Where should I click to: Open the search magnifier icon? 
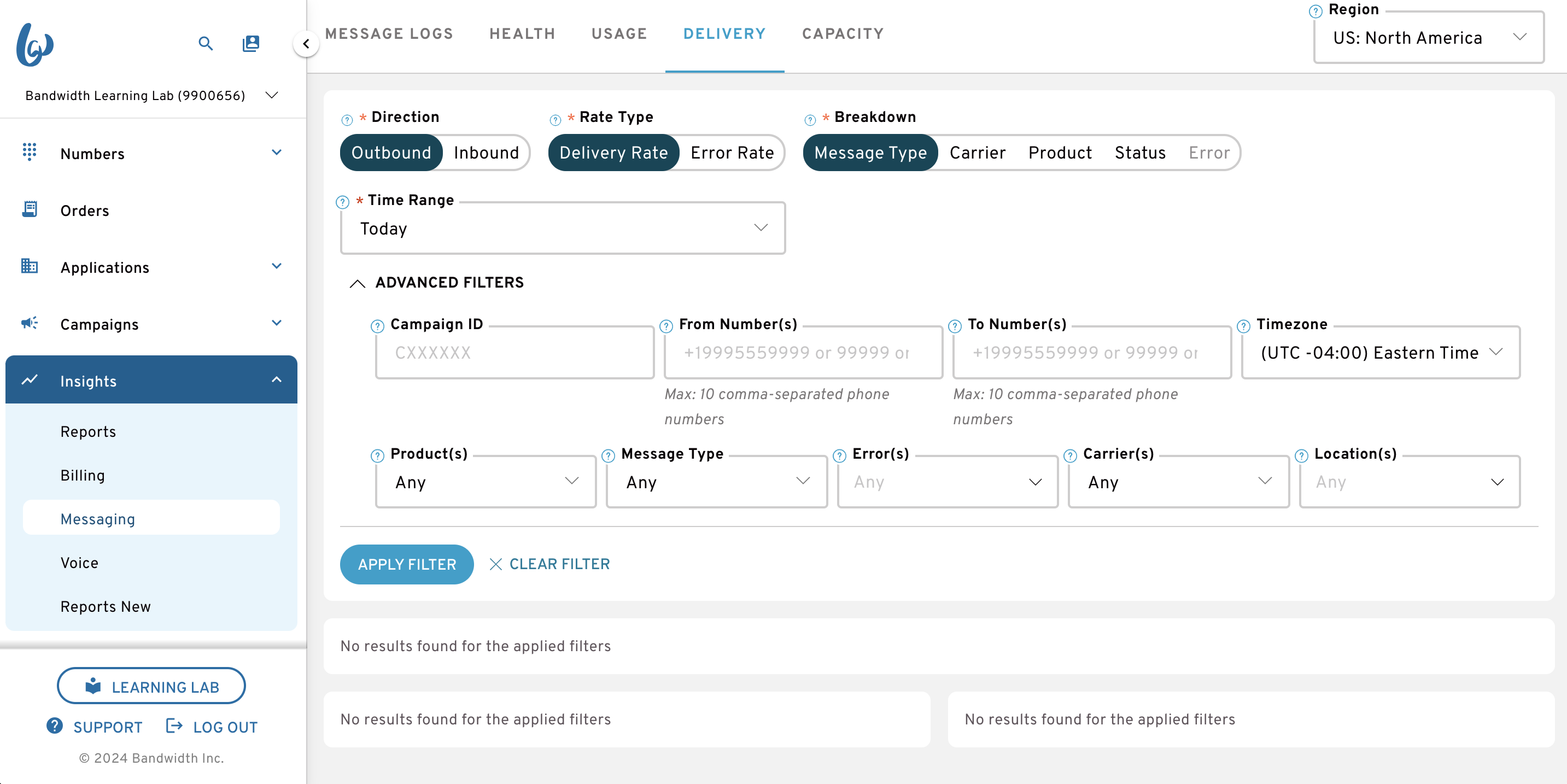pos(206,43)
